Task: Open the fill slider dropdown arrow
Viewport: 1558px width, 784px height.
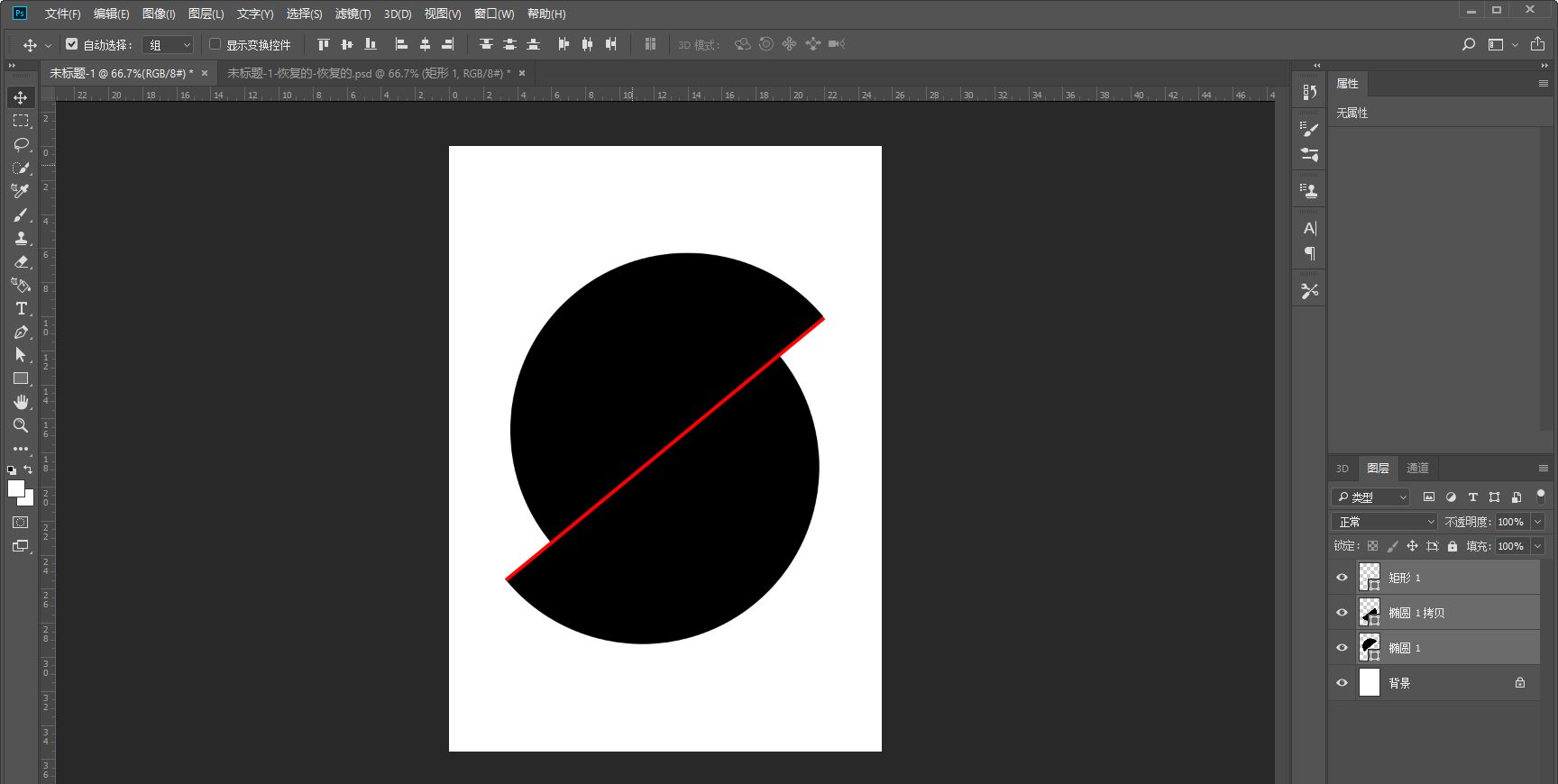Action: tap(1538, 546)
